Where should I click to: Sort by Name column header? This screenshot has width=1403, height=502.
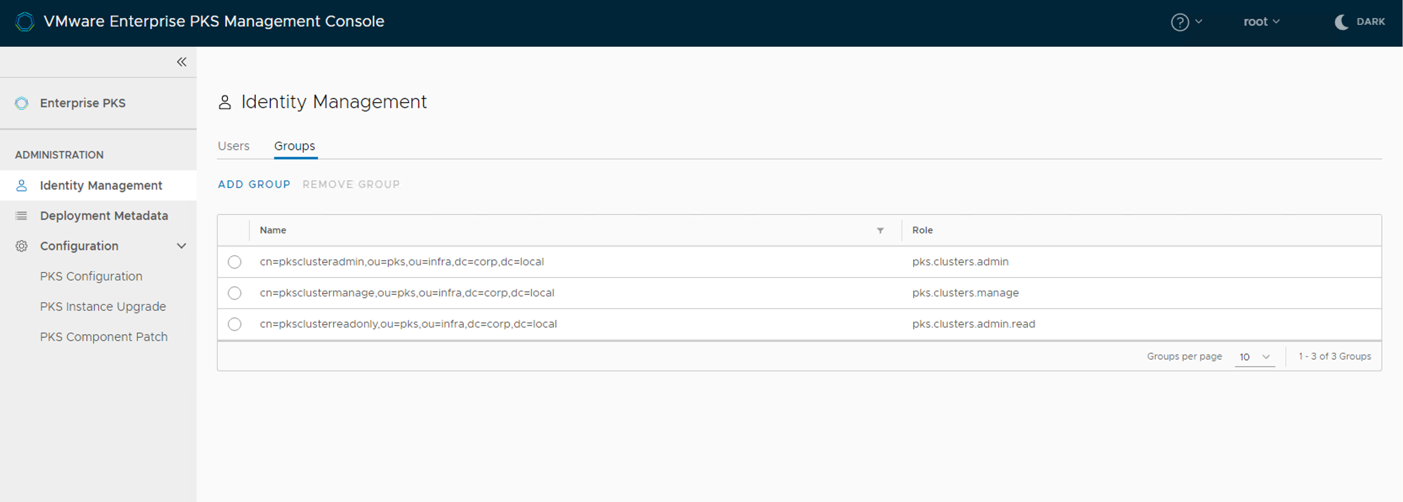(x=273, y=230)
